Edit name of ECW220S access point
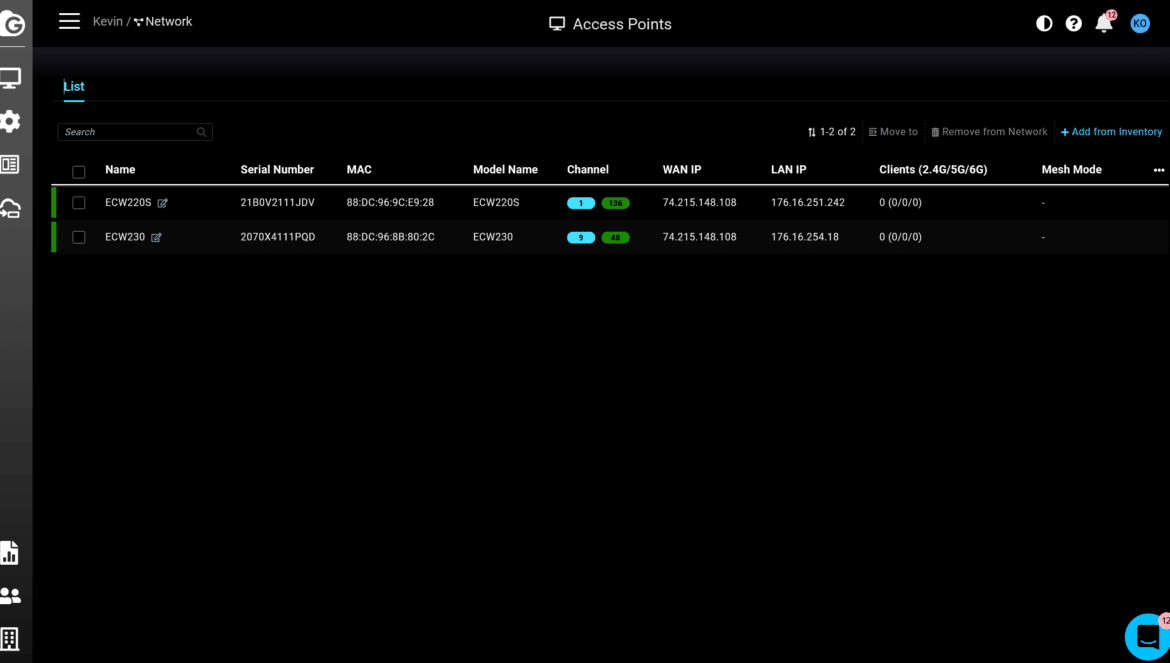Viewport: 1170px width, 663px height. pos(163,203)
